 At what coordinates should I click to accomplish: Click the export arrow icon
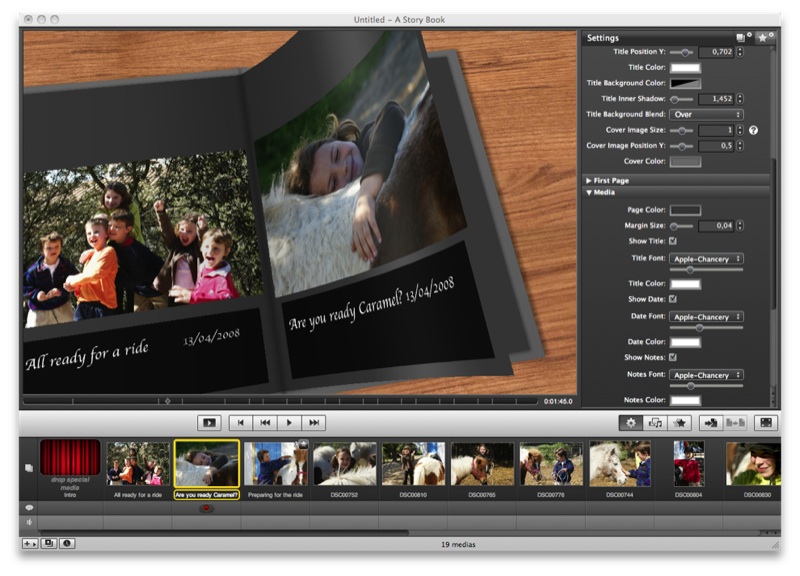tap(711, 423)
